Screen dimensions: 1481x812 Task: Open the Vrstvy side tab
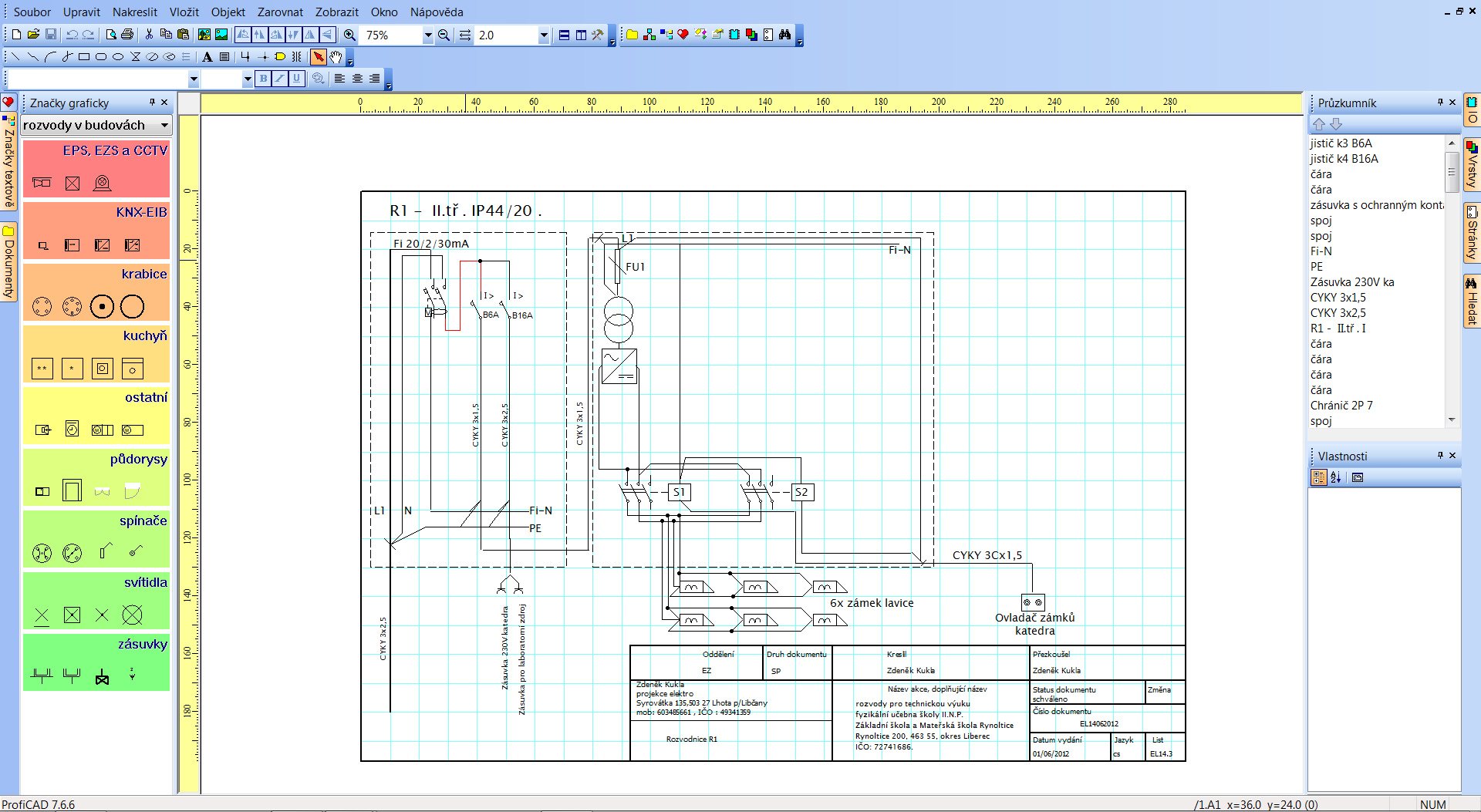1473,164
